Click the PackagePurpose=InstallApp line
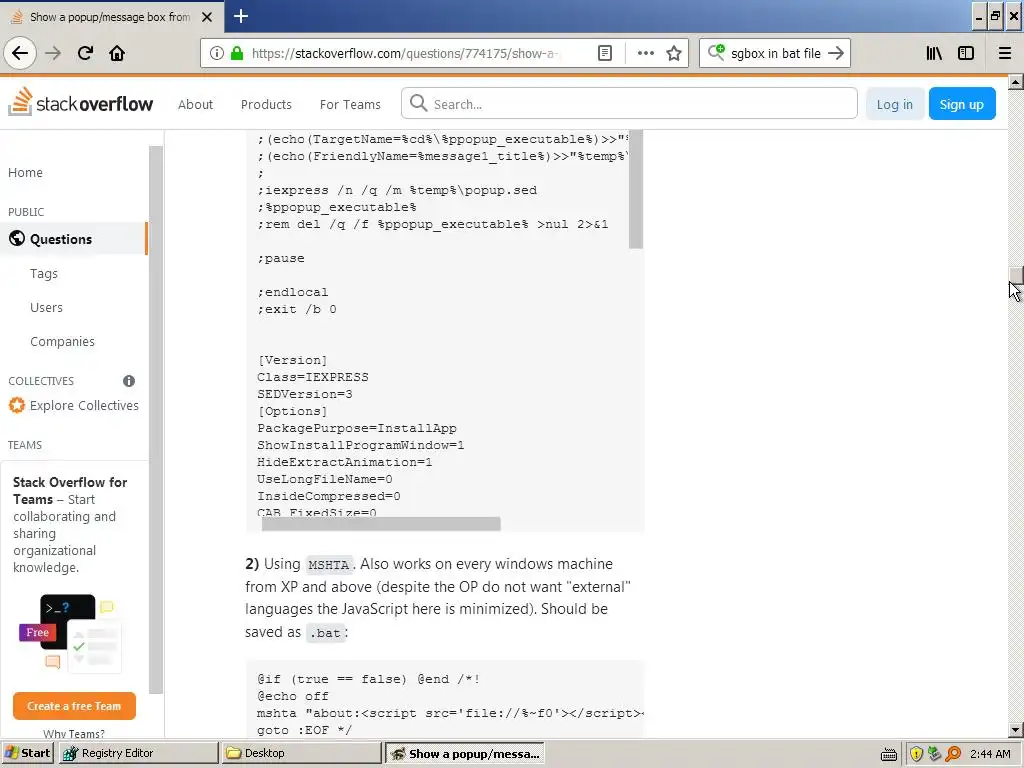The image size is (1024, 768). click(x=357, y=428)
